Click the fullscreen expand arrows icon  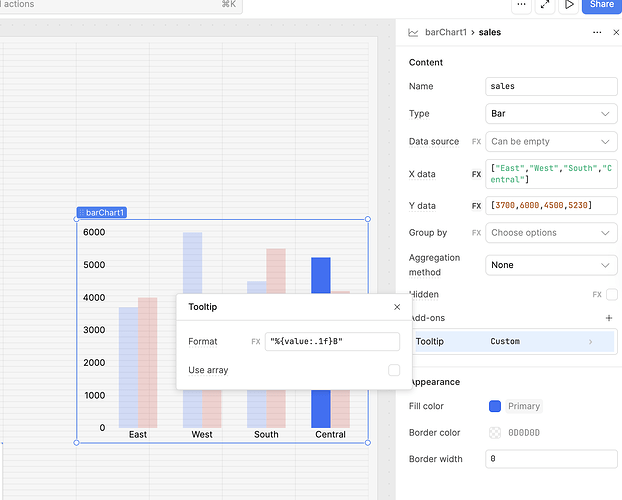(x=545, y=5)
